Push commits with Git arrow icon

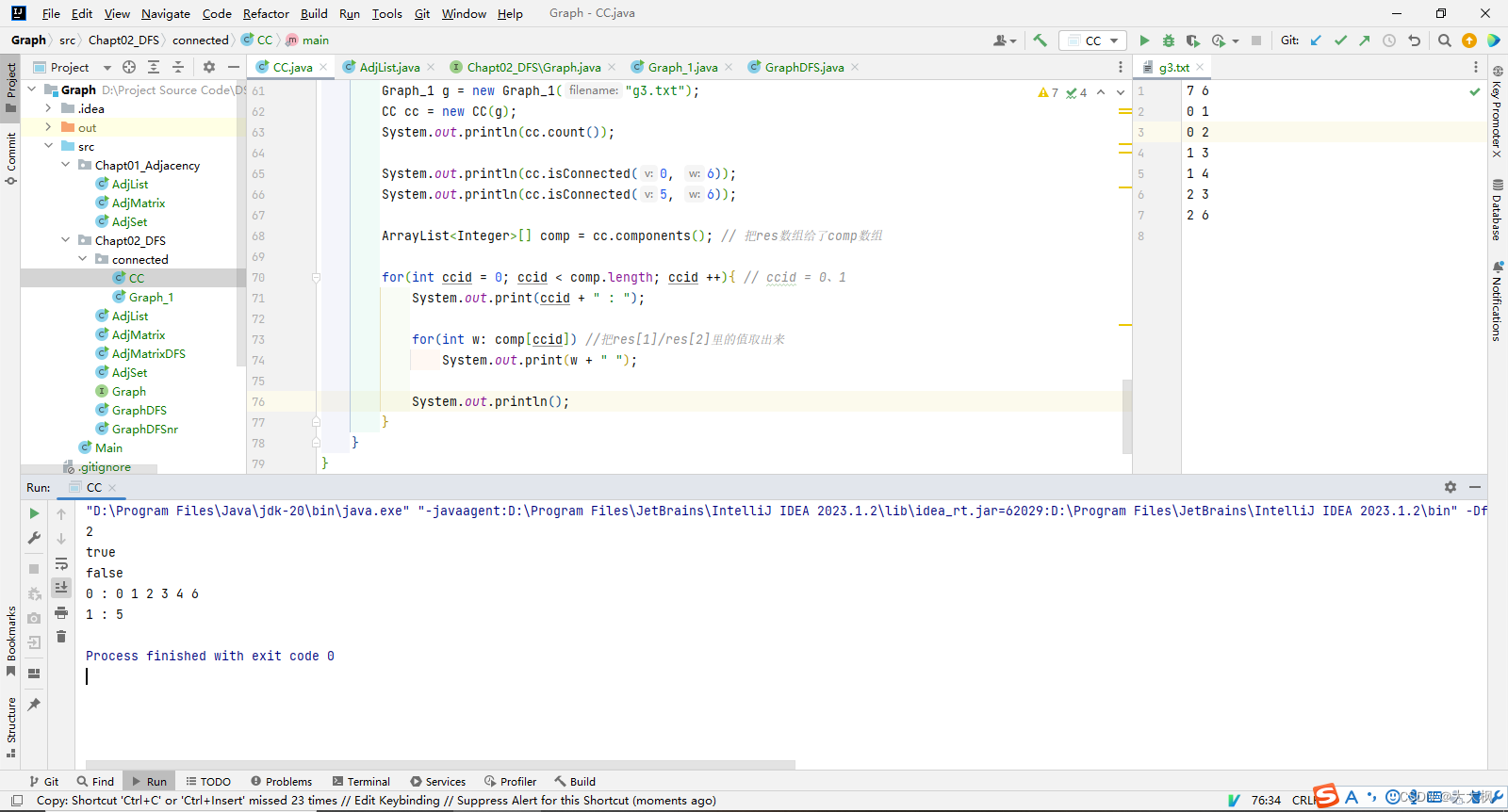point(1365,41)
